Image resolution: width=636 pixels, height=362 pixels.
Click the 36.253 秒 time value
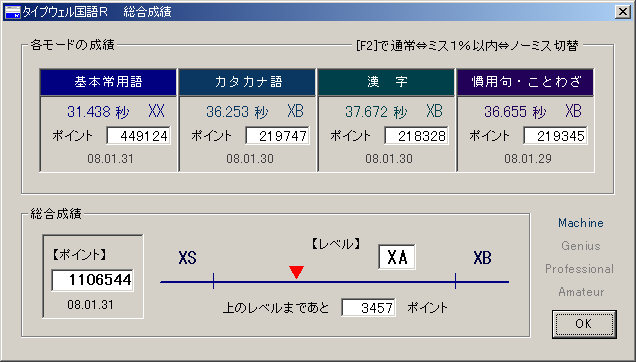237,112
